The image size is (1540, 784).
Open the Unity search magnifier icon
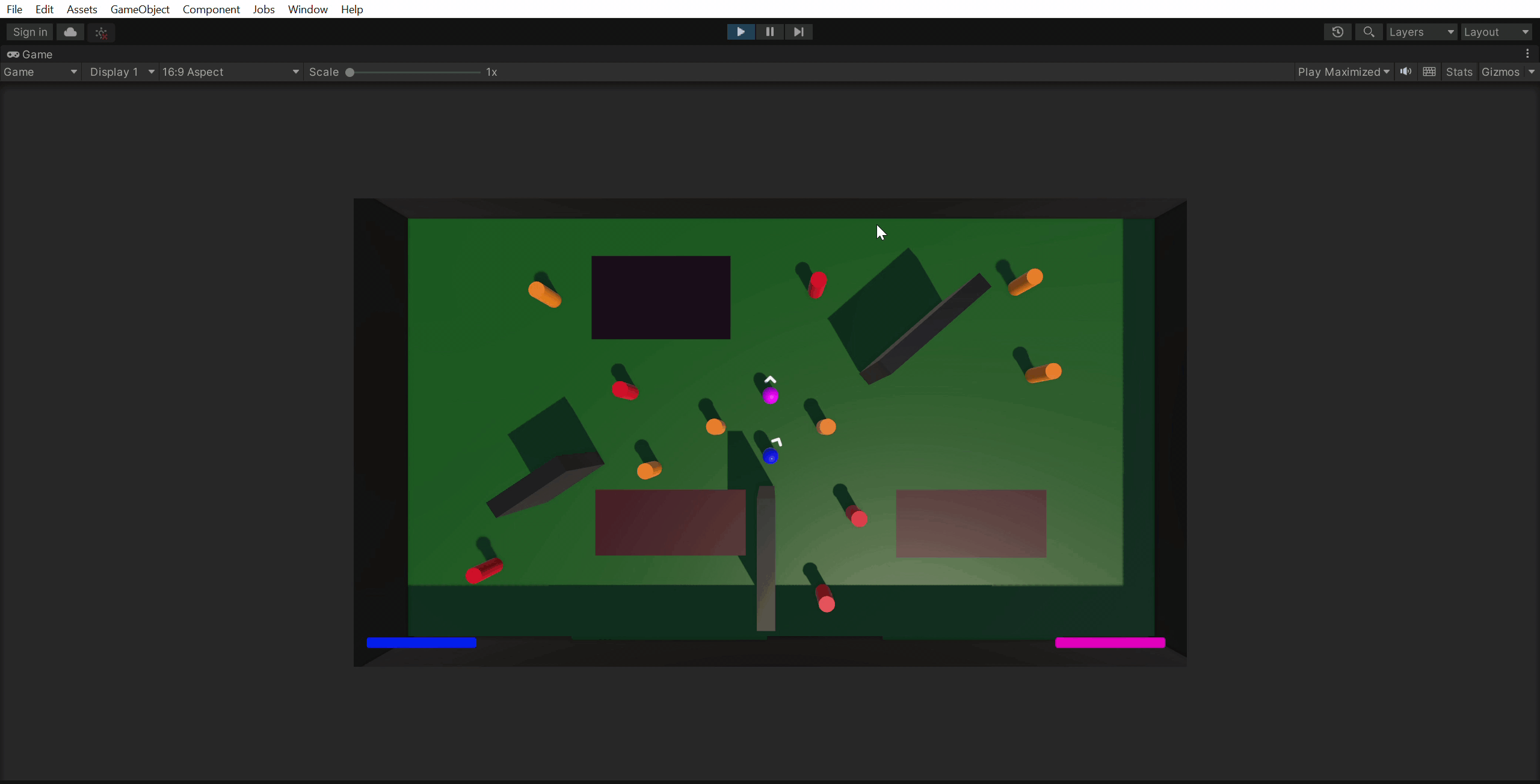click(1369, 32)
